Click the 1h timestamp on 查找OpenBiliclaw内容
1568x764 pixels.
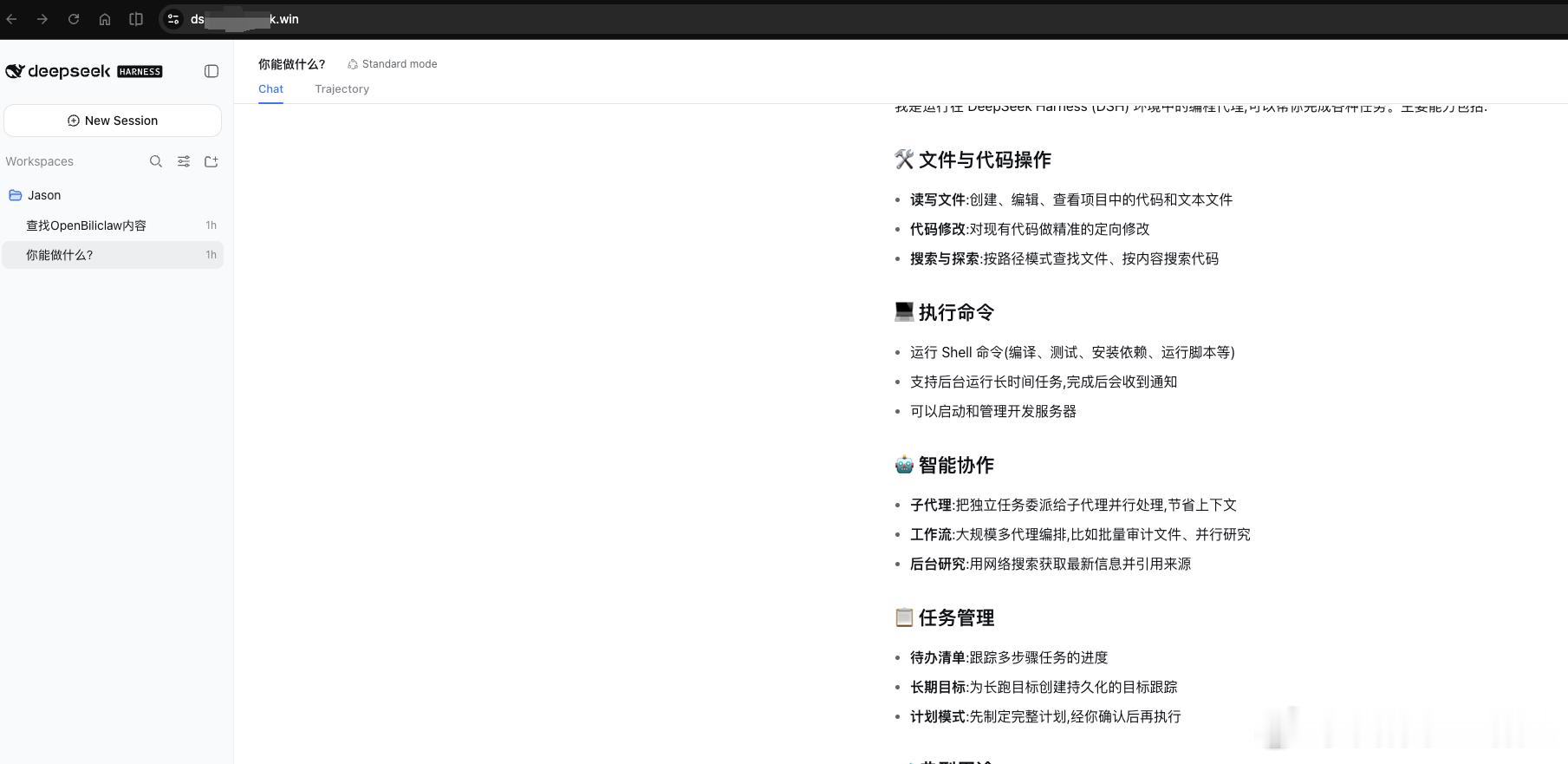(x=211, y=225)
